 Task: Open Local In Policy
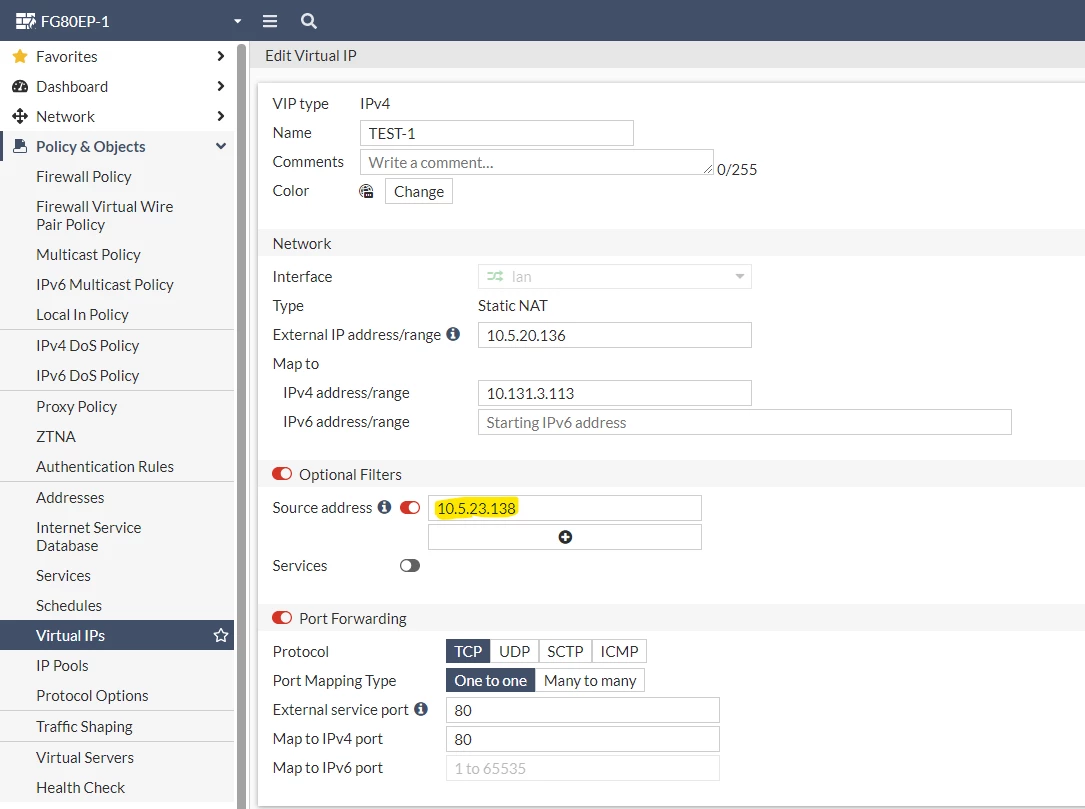[82, 314]
